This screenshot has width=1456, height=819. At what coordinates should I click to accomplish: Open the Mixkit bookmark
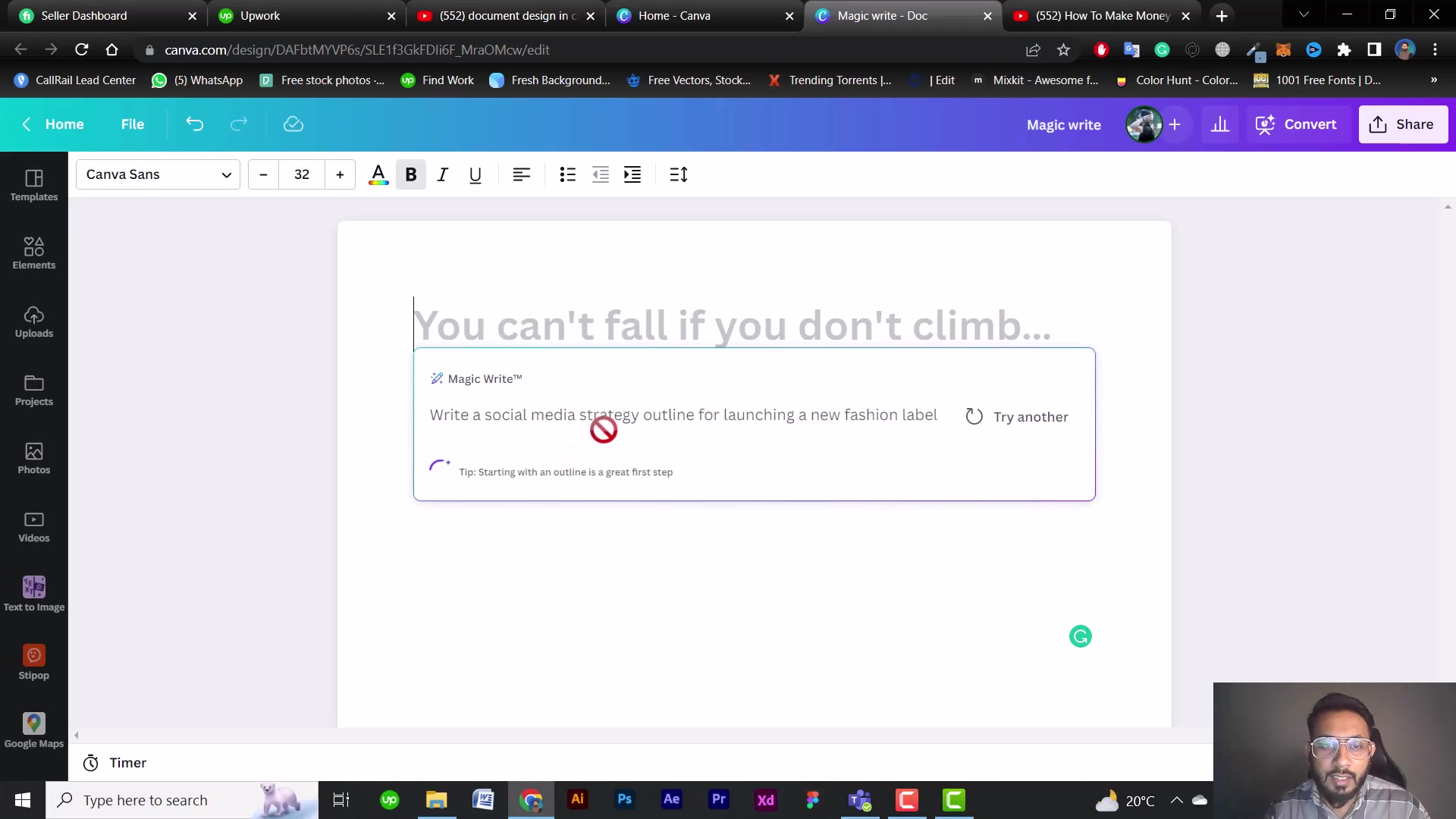coord(1035,80)
